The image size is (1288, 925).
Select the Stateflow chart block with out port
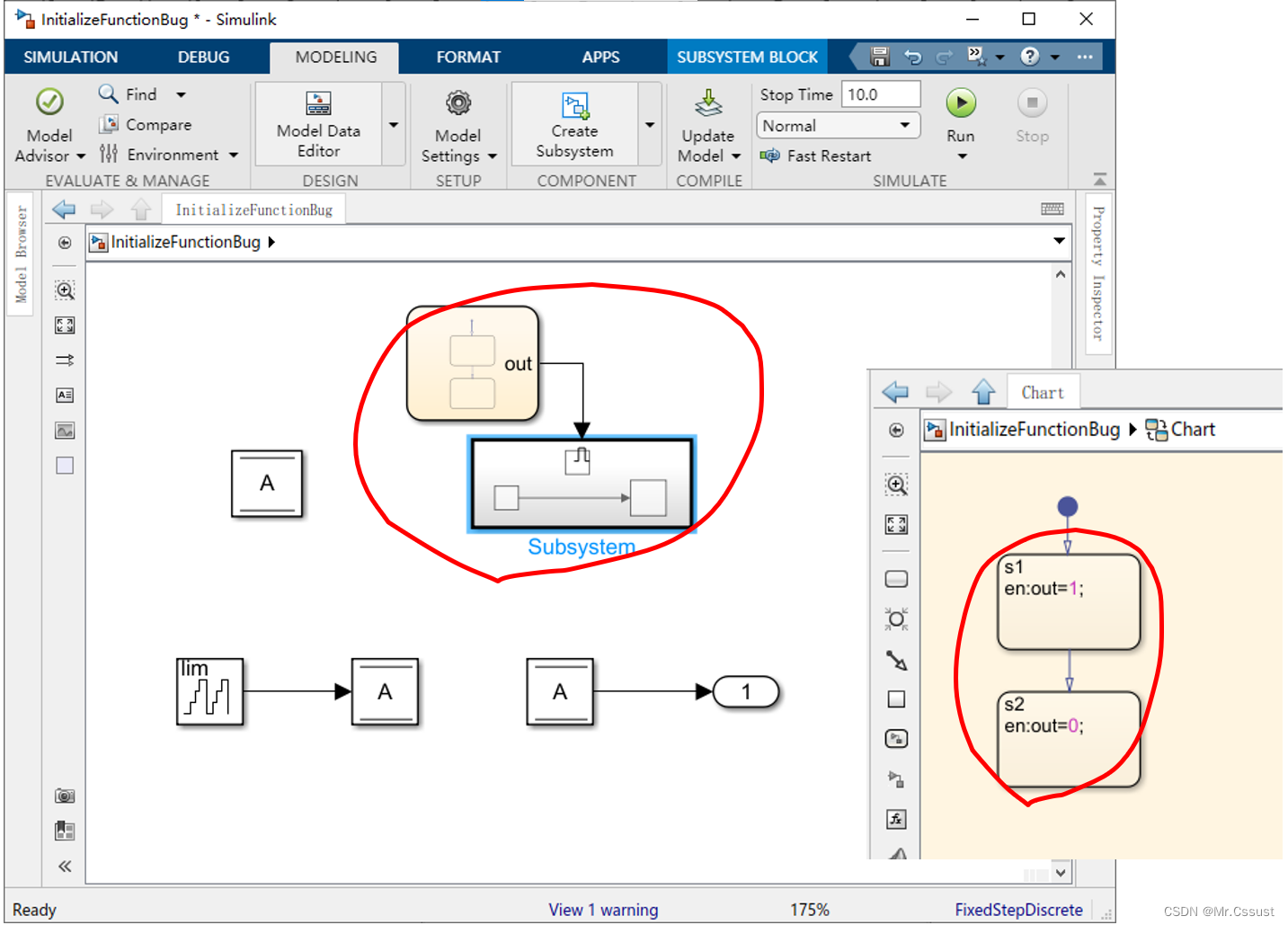pos(473,363)
